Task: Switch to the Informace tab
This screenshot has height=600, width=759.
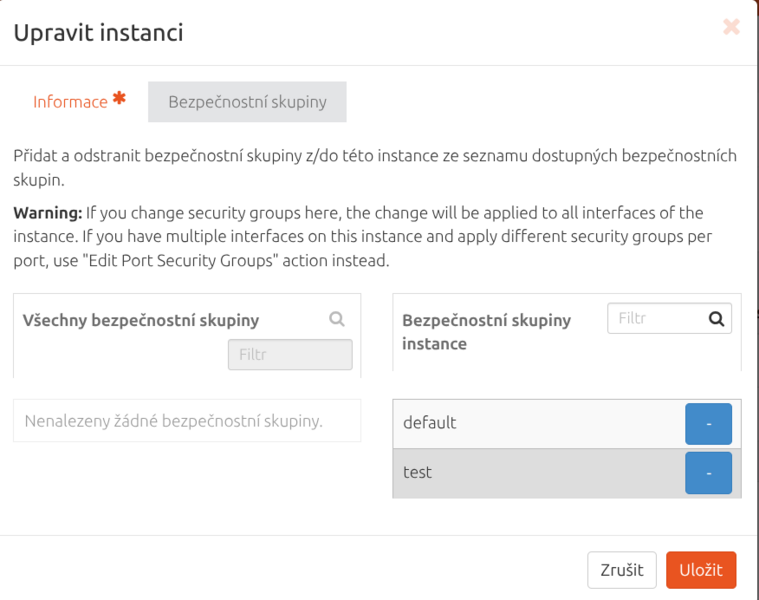Action: pos(70,102)
